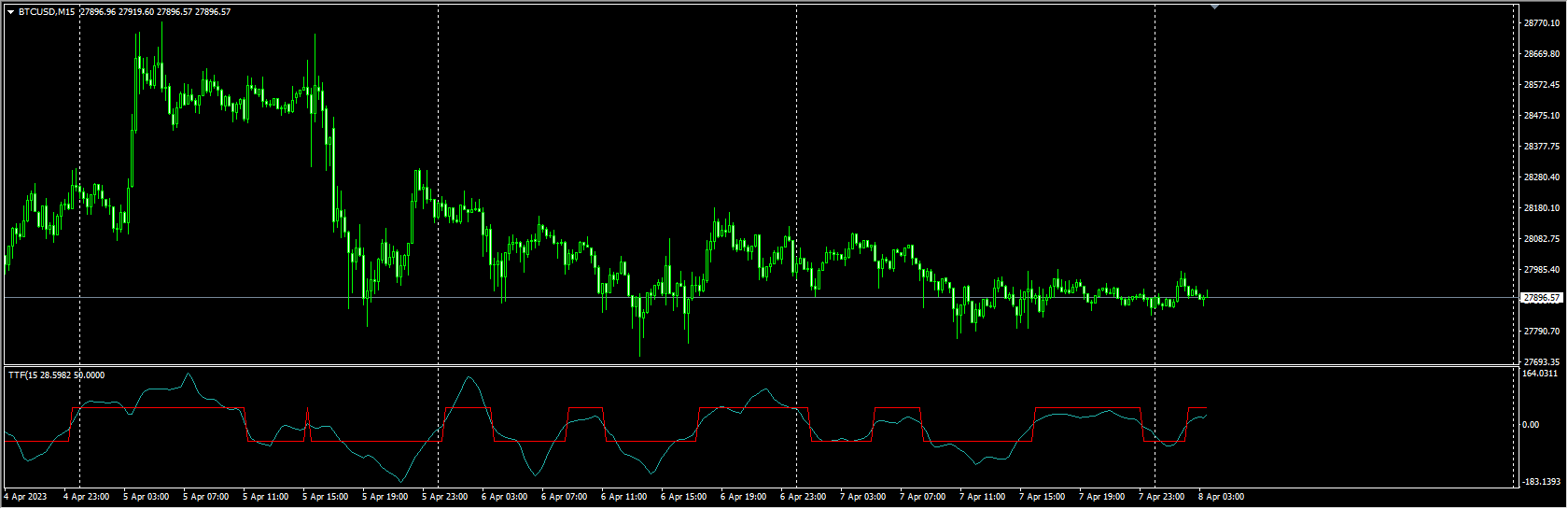Click the 5 Apr 15:00 time label
Viewport: 1568px width, 509px height.
point(325,497)
